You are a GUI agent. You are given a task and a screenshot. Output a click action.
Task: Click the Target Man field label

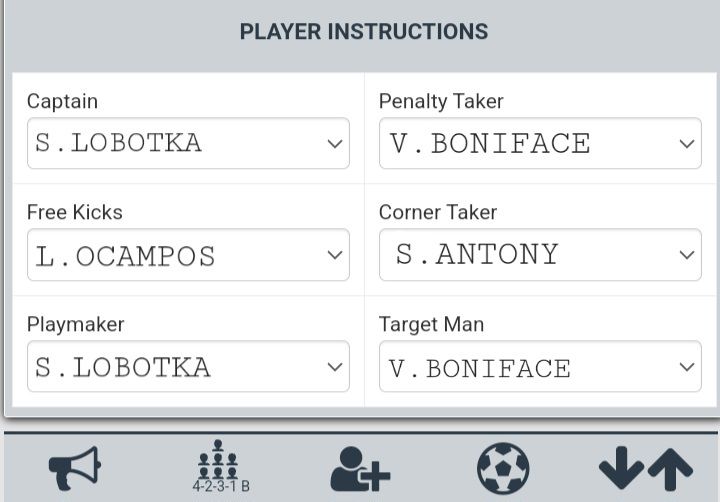(x=431, y=324)
